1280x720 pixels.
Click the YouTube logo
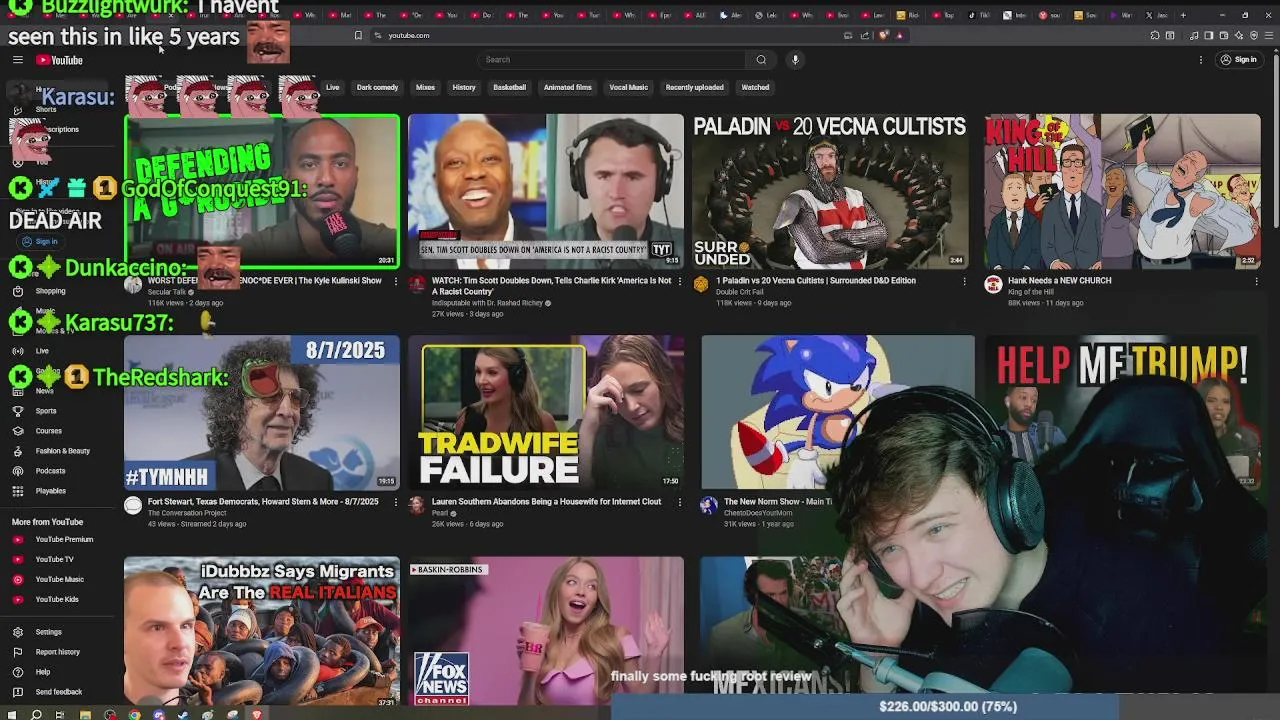click(x=60, y=60)
